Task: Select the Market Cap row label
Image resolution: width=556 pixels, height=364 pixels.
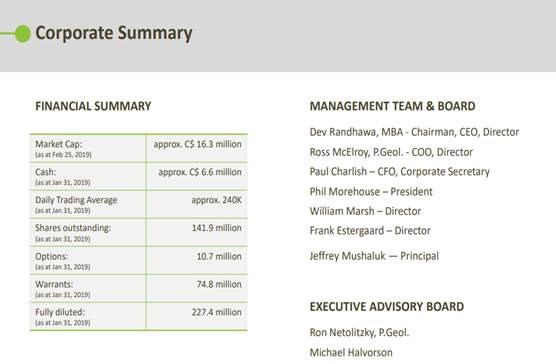Action: pos(59,144)
